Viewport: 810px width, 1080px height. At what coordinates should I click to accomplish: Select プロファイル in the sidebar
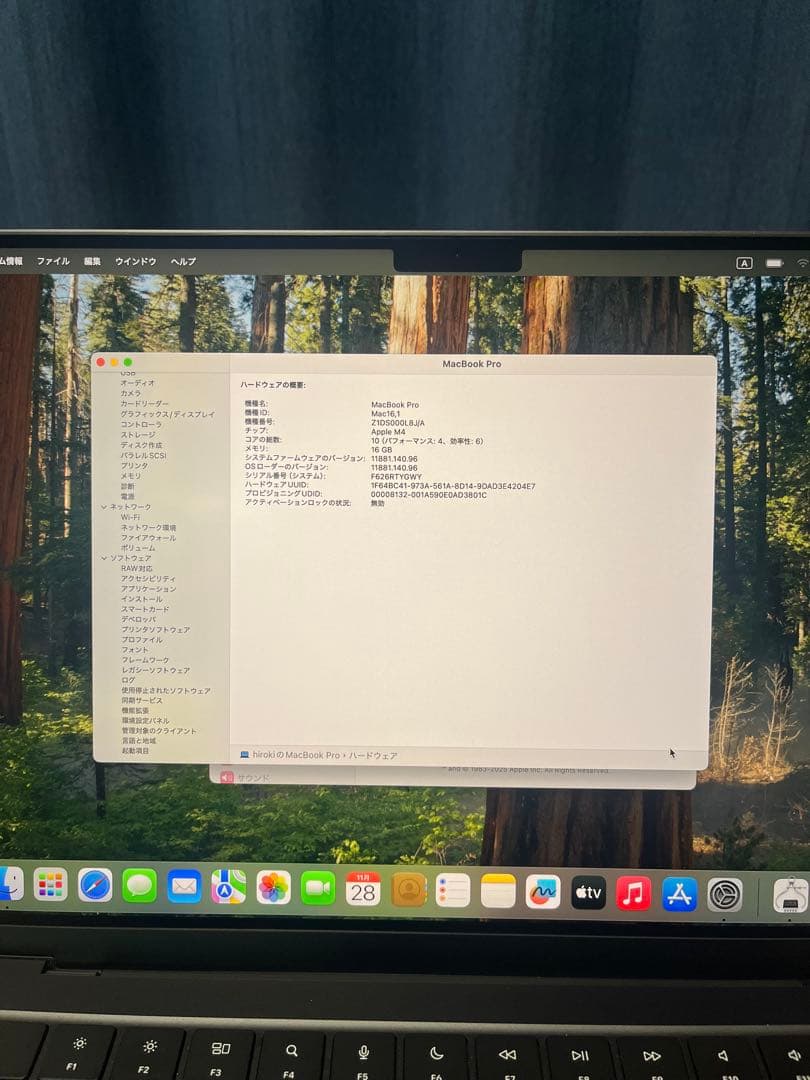point(142,640)
